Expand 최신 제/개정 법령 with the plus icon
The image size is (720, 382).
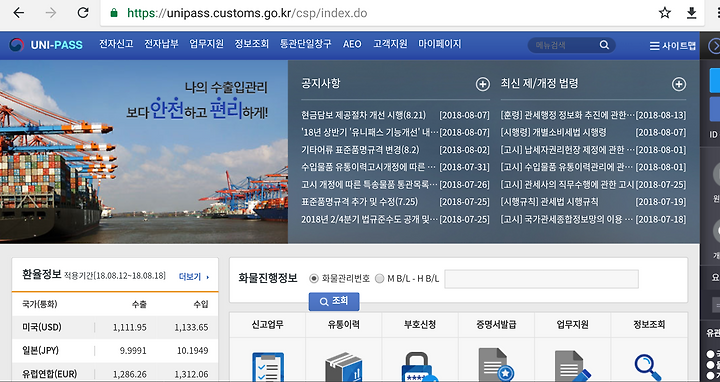(679, 84)
